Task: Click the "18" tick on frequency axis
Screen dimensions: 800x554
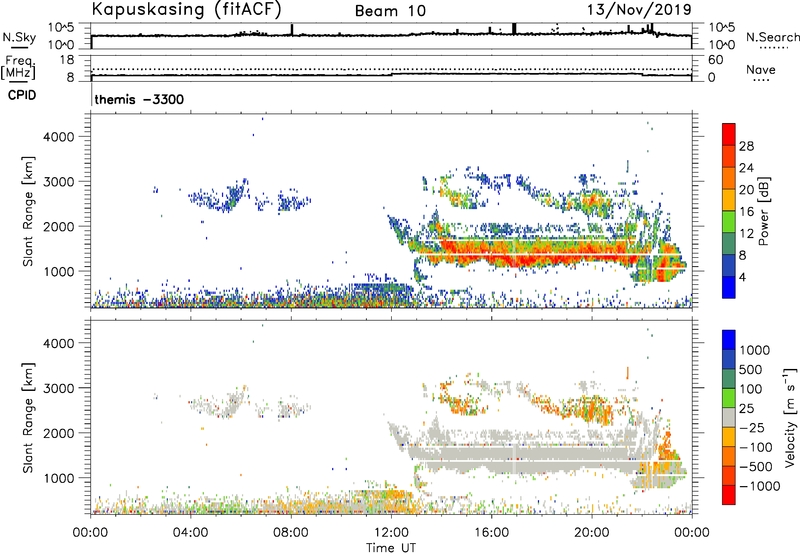Action: (x=67, y=60)
